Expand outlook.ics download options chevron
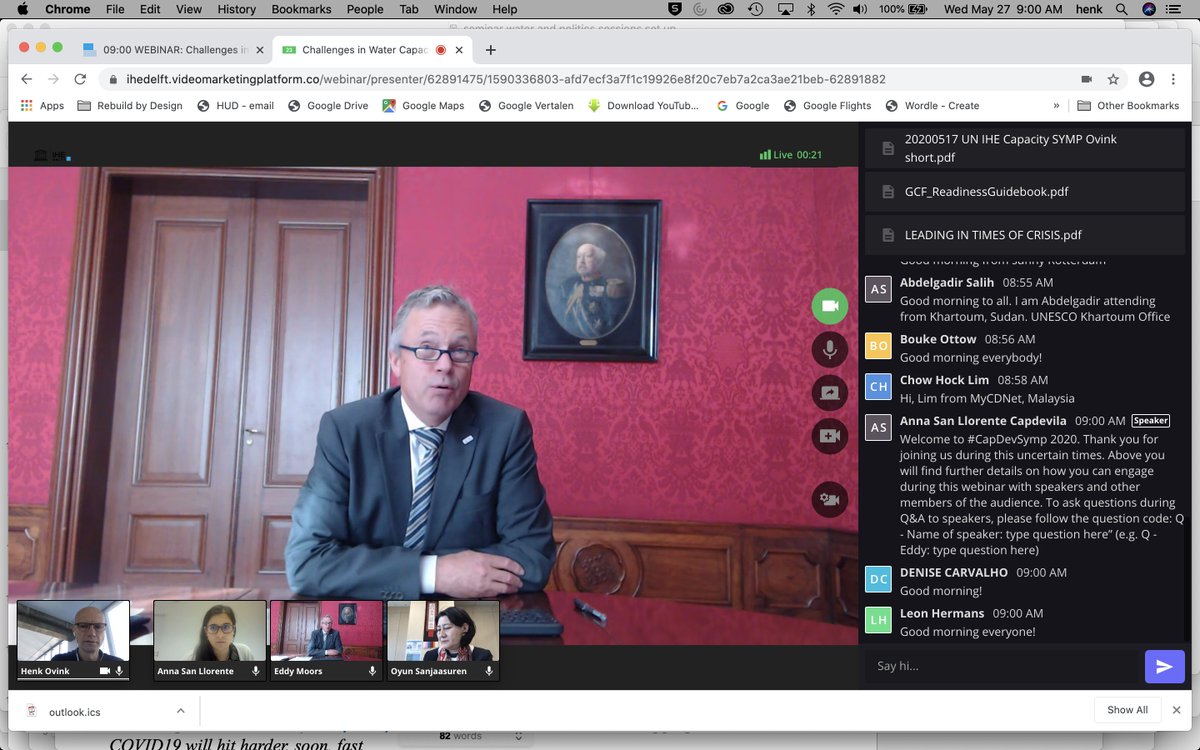The width and height of the screenshot is (1200, 750). pos(181,711)
